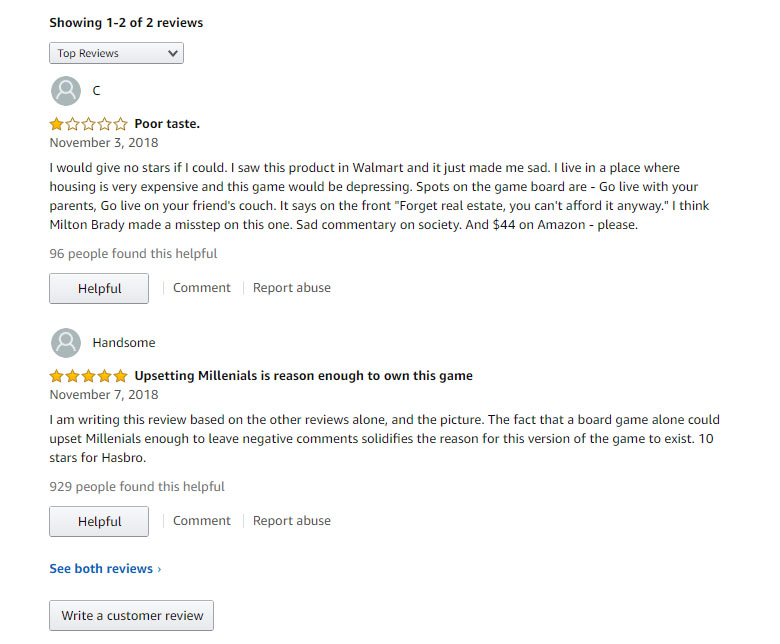Open reviewer name C profile
The height and width of the screenshot is (644, 780).
tap(97, 91)
